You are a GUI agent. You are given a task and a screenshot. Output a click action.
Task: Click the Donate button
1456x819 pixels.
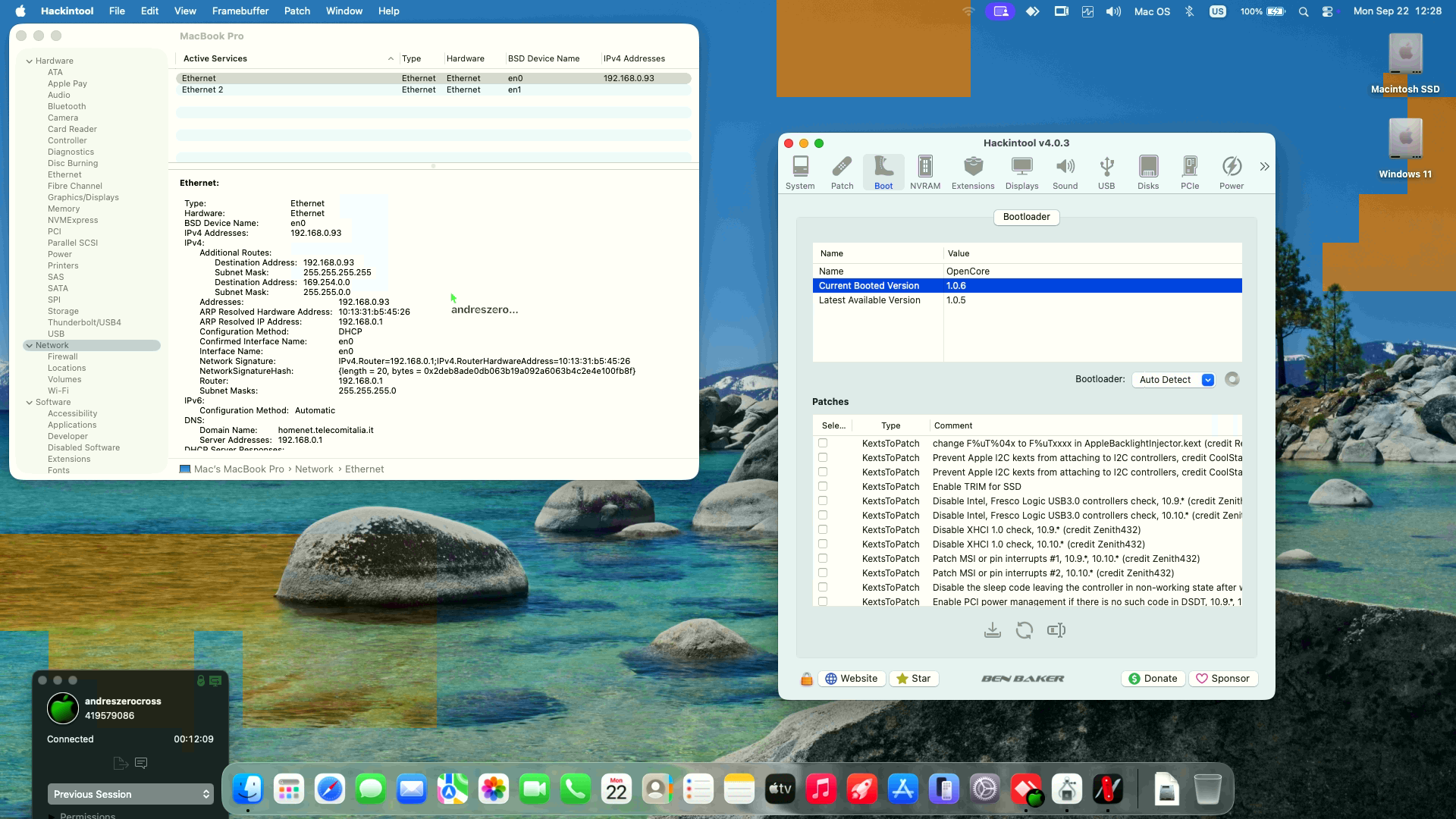coord(1153,679)
